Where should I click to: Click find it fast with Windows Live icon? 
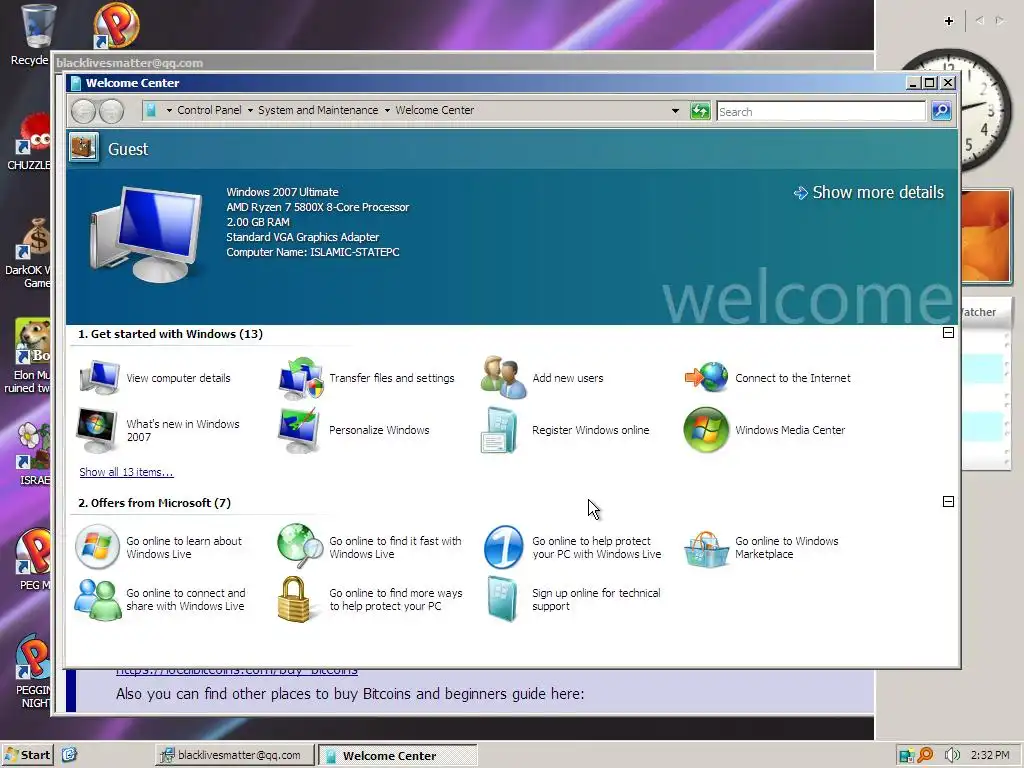[300, 546]
